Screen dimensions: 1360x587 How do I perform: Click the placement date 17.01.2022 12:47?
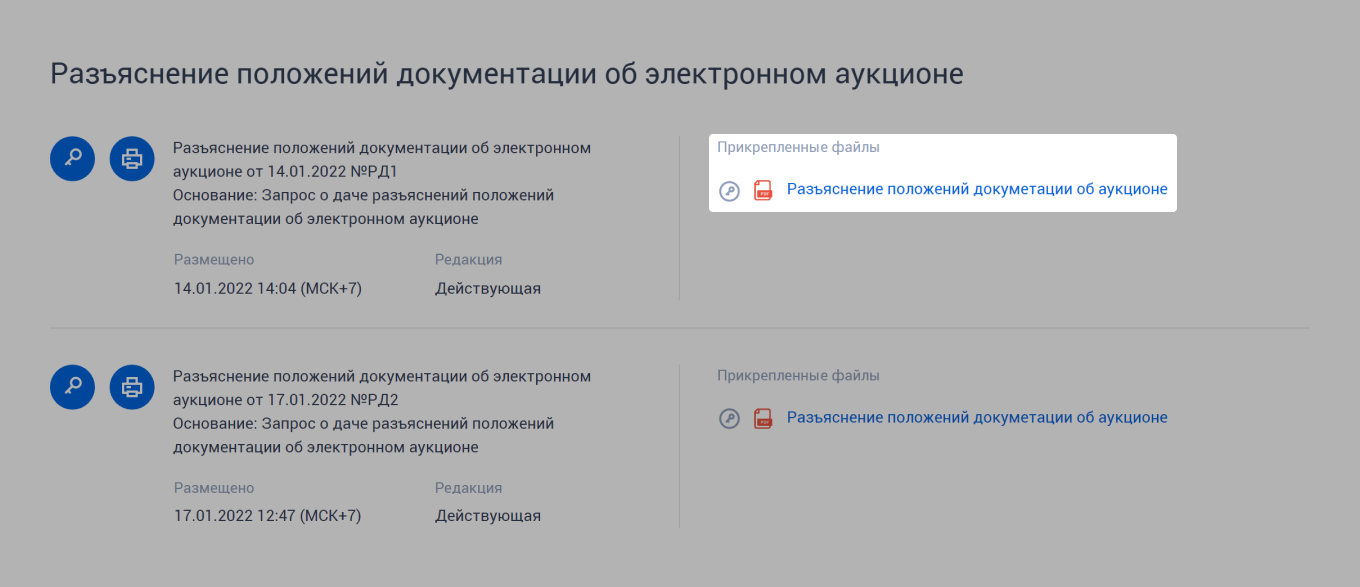(267, 515)
